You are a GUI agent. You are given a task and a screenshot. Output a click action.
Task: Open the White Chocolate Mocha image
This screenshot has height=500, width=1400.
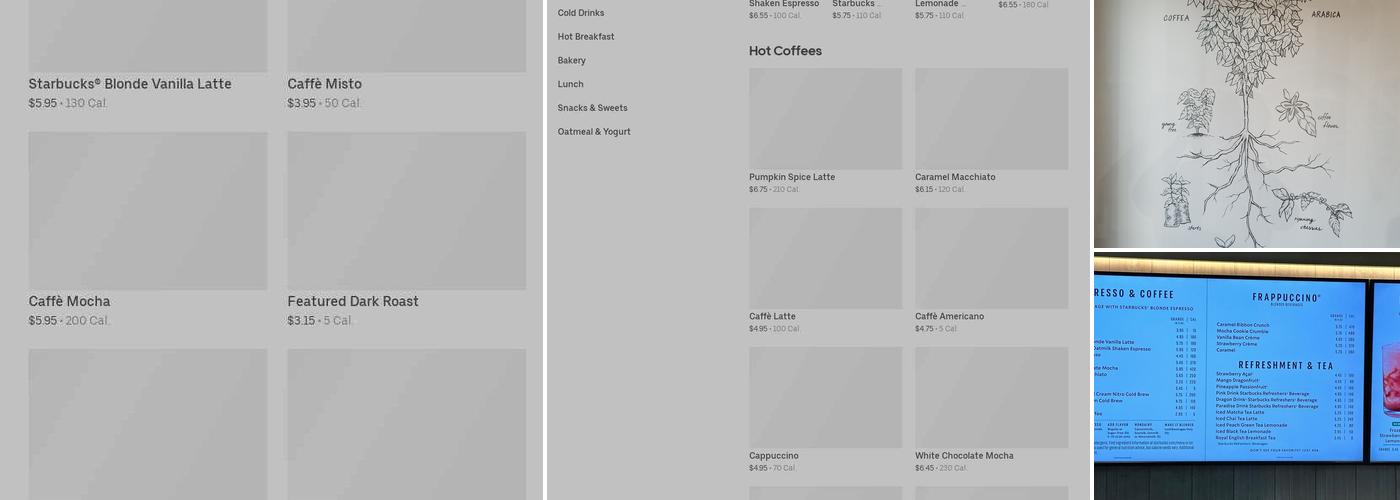pyautogui.click(x=991, y=397)
